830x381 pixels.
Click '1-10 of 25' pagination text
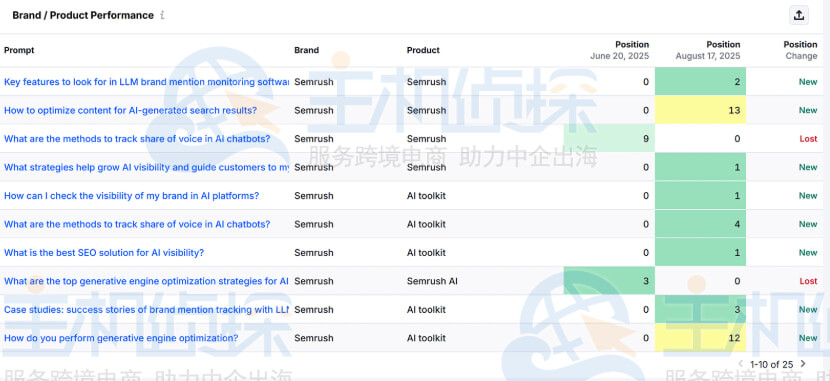pyautogui.click(x=771, y=364)
